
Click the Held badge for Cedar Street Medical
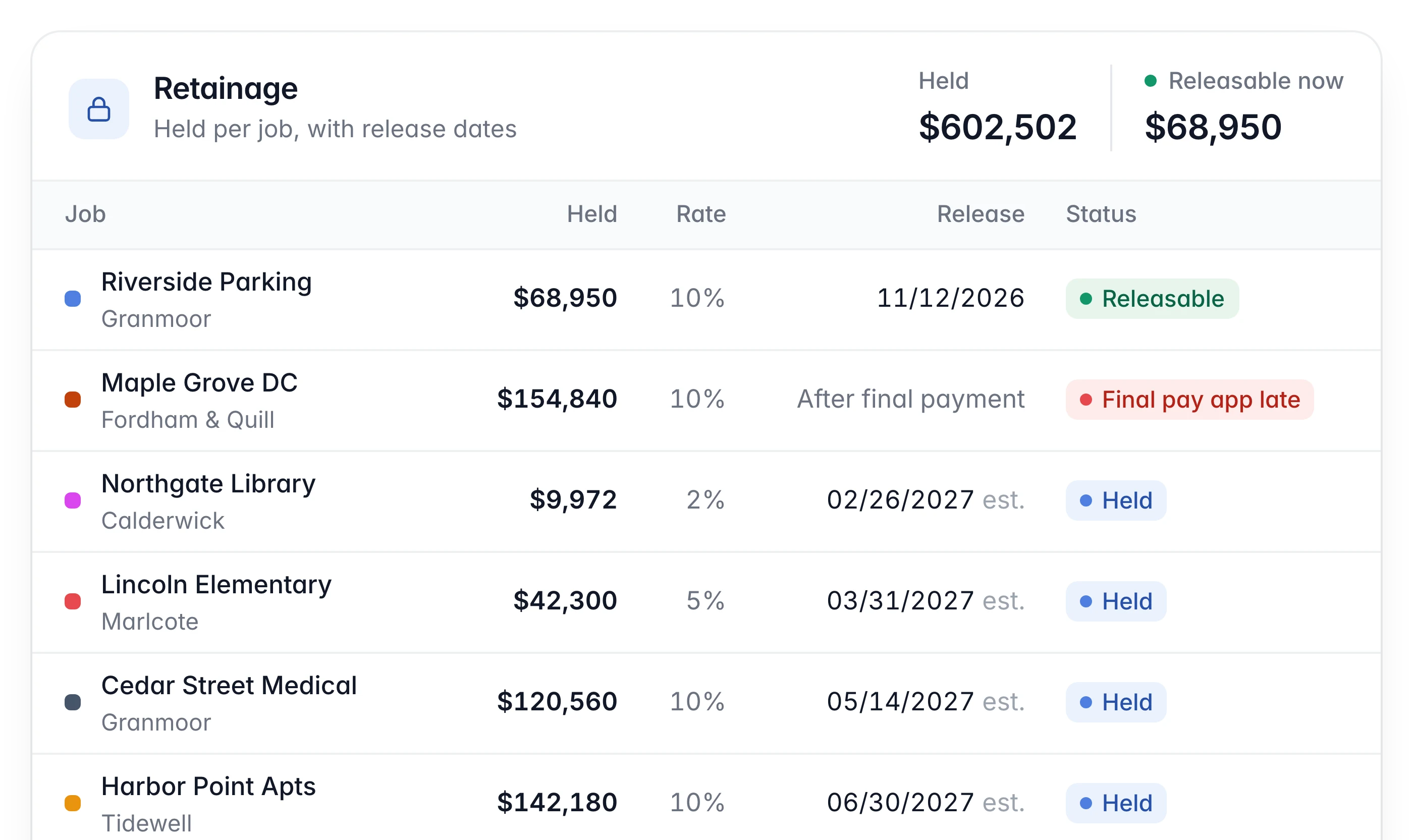(x=1116, y=702)
